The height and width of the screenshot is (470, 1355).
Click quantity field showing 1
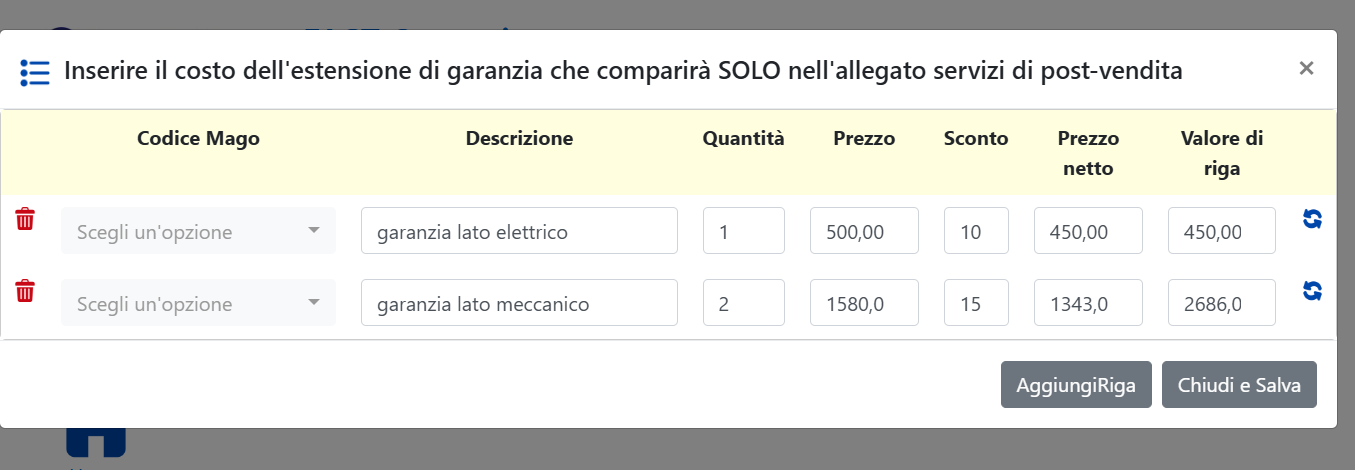[x=743, y=231]
